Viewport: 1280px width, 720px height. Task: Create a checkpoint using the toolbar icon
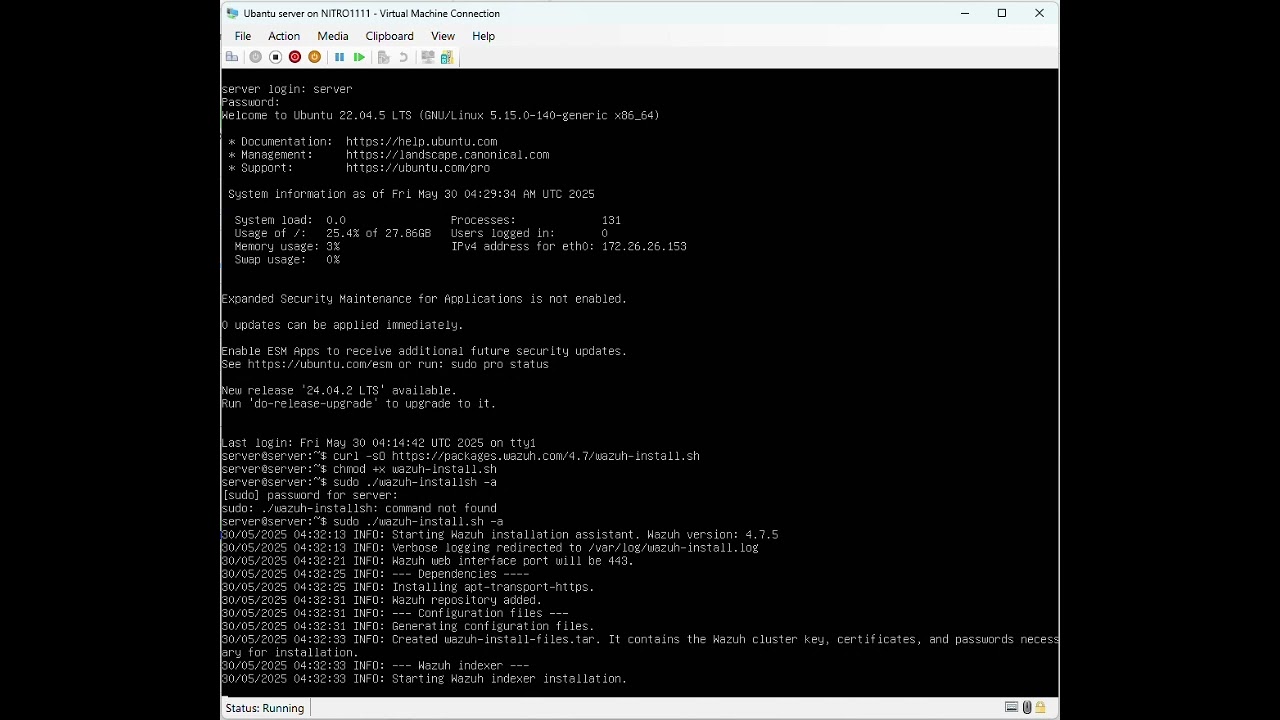[x=383, y=57]
